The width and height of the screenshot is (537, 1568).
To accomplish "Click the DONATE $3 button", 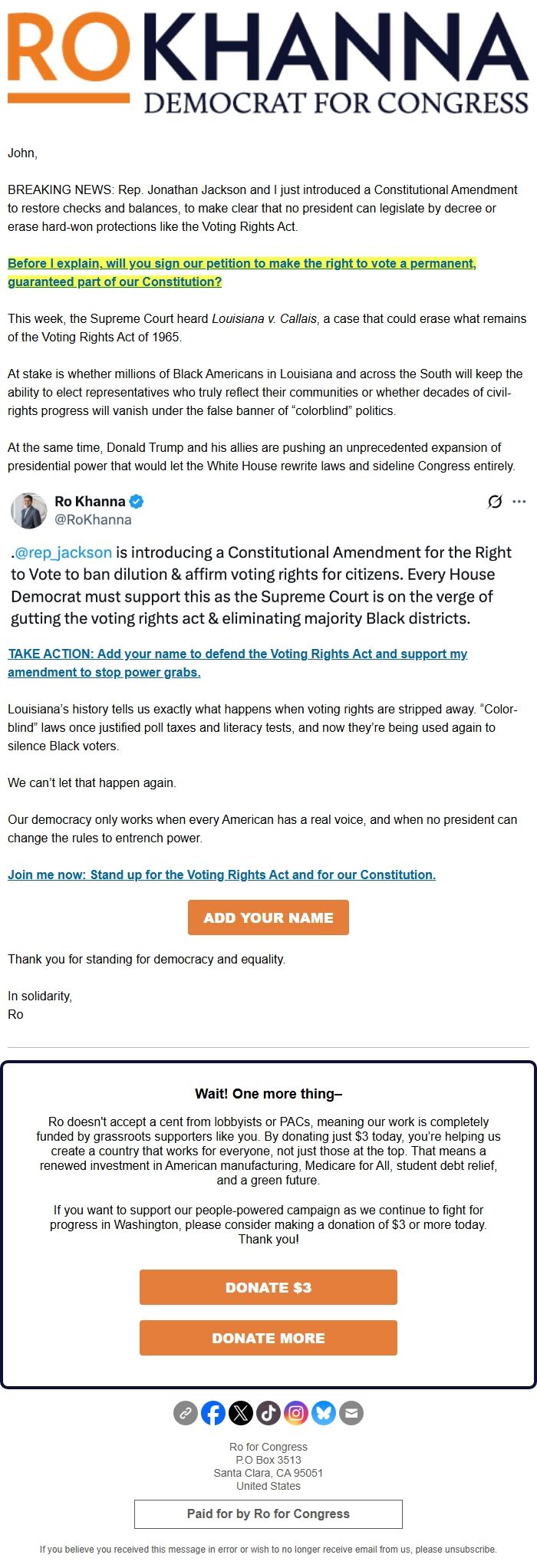I will click(268, 1287).
